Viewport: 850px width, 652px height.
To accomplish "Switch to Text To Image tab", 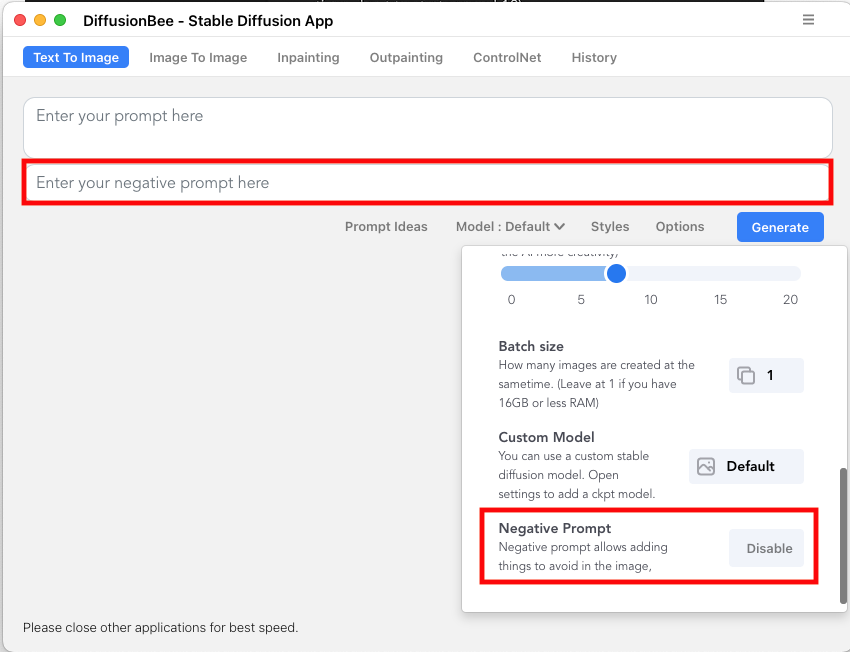I will (76, 57).
